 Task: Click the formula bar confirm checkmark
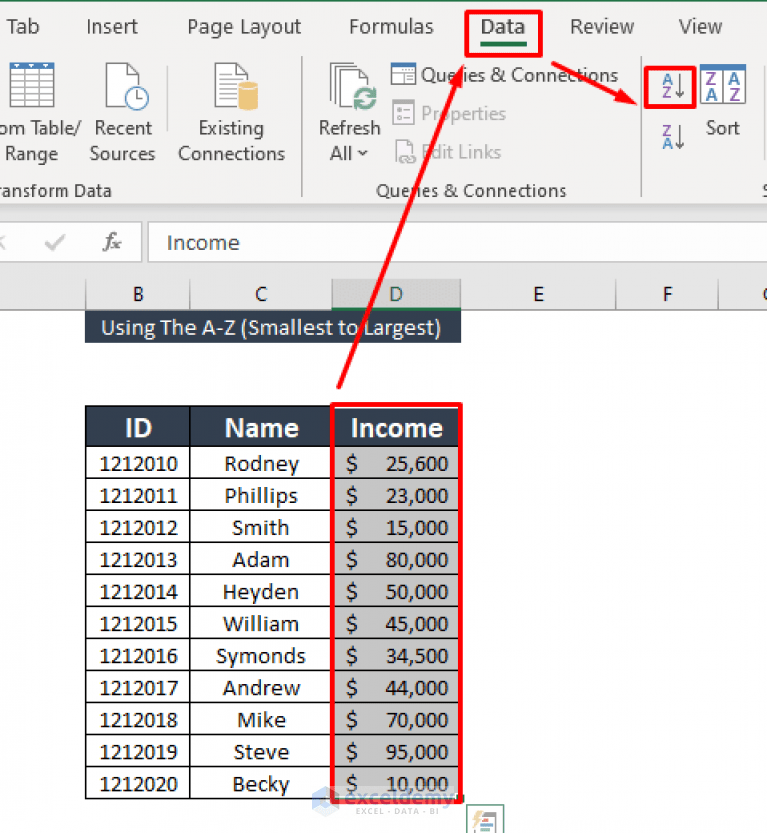[55, 243]
